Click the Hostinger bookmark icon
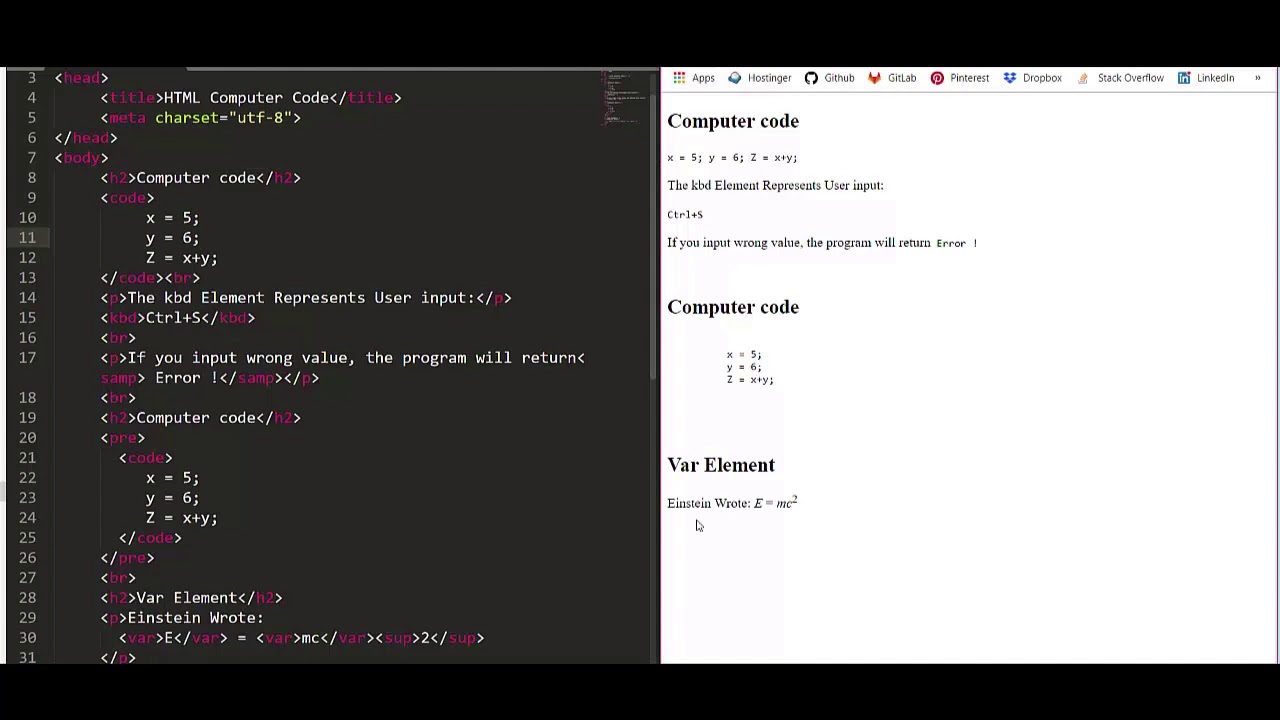1280x720 pixels. coord(735,78)
